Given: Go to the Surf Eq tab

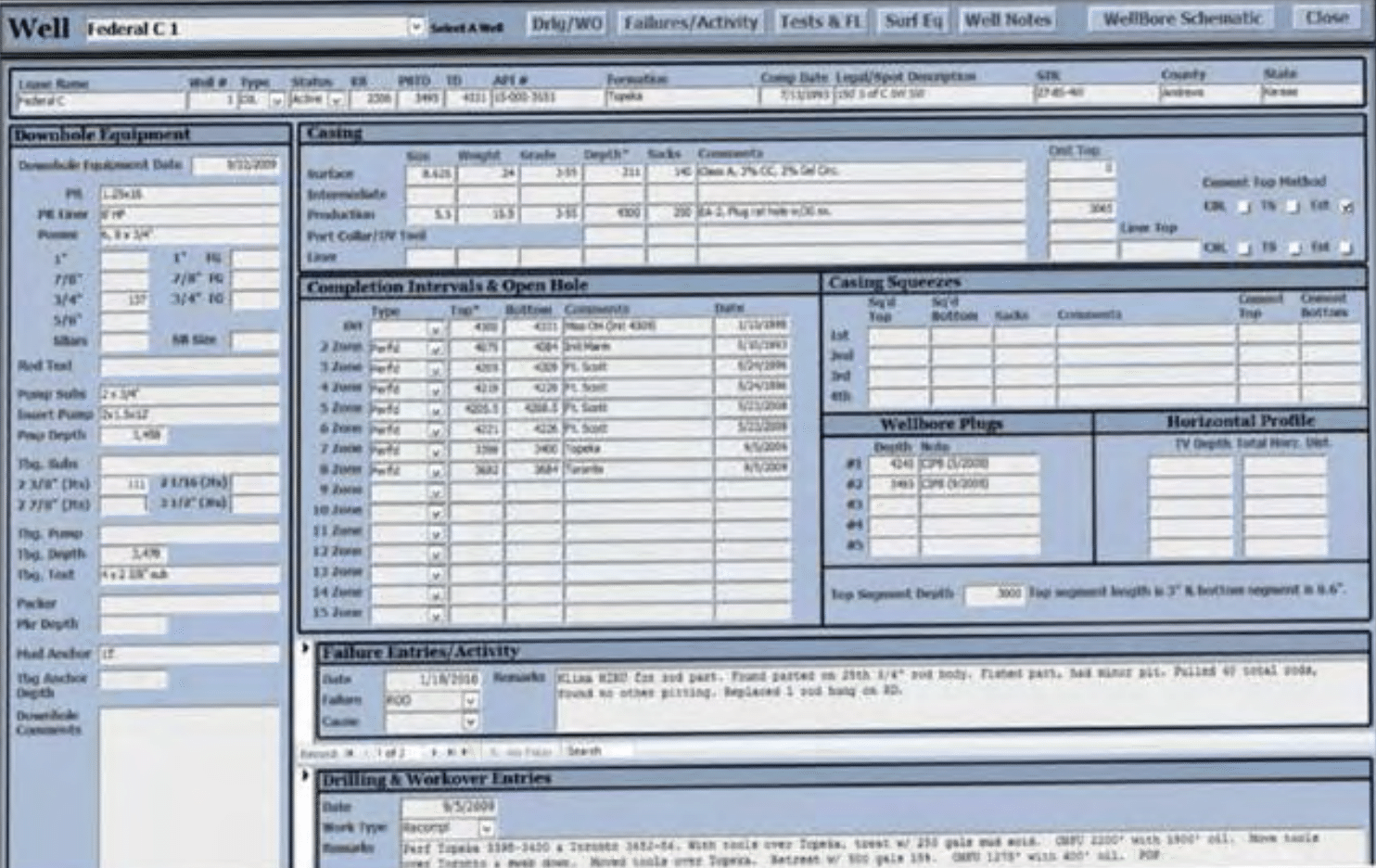Looking at the screenshot, I should pyautogui.click(x=913, y=20).
